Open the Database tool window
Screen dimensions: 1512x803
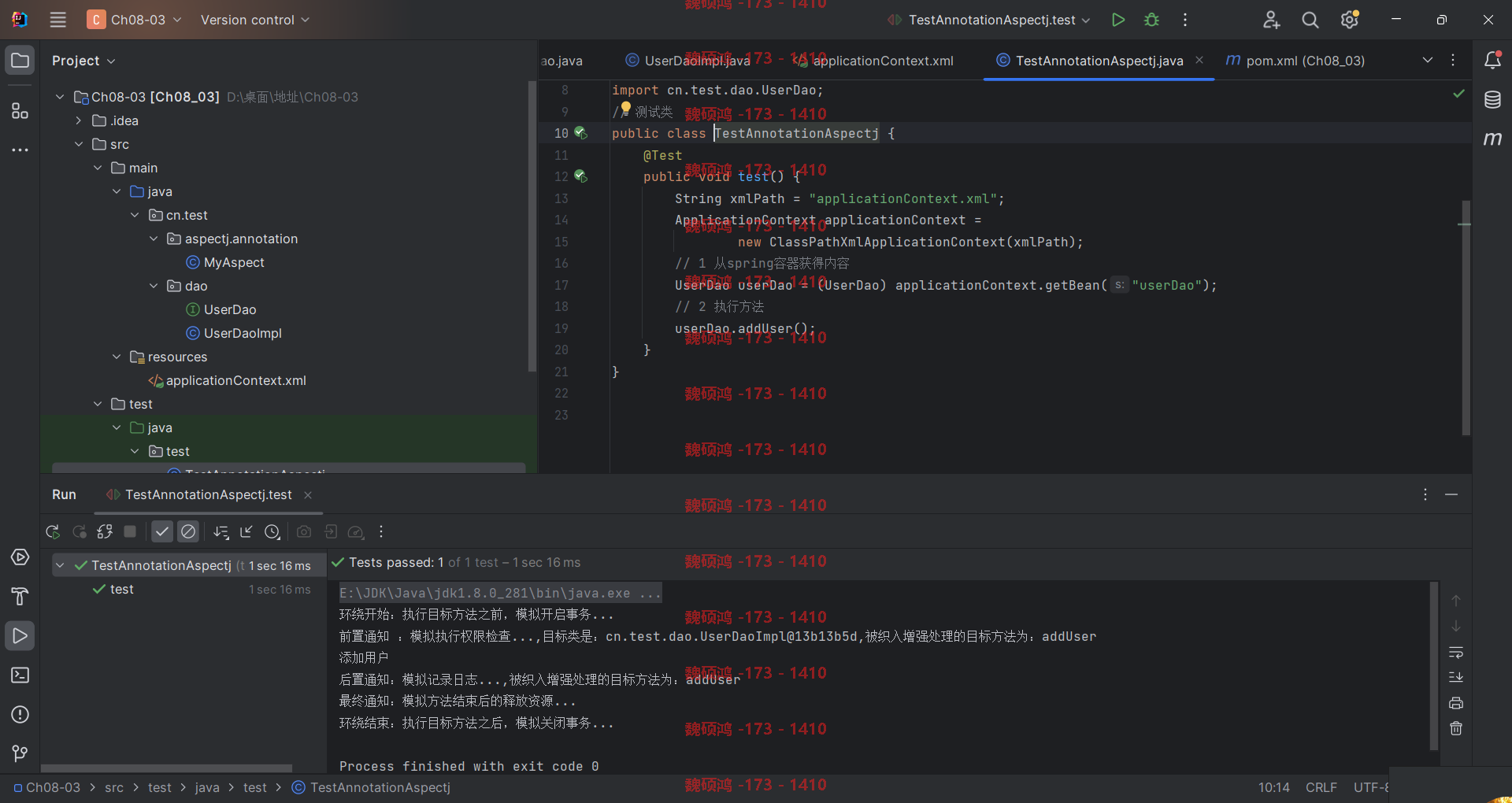point(1492,100)
